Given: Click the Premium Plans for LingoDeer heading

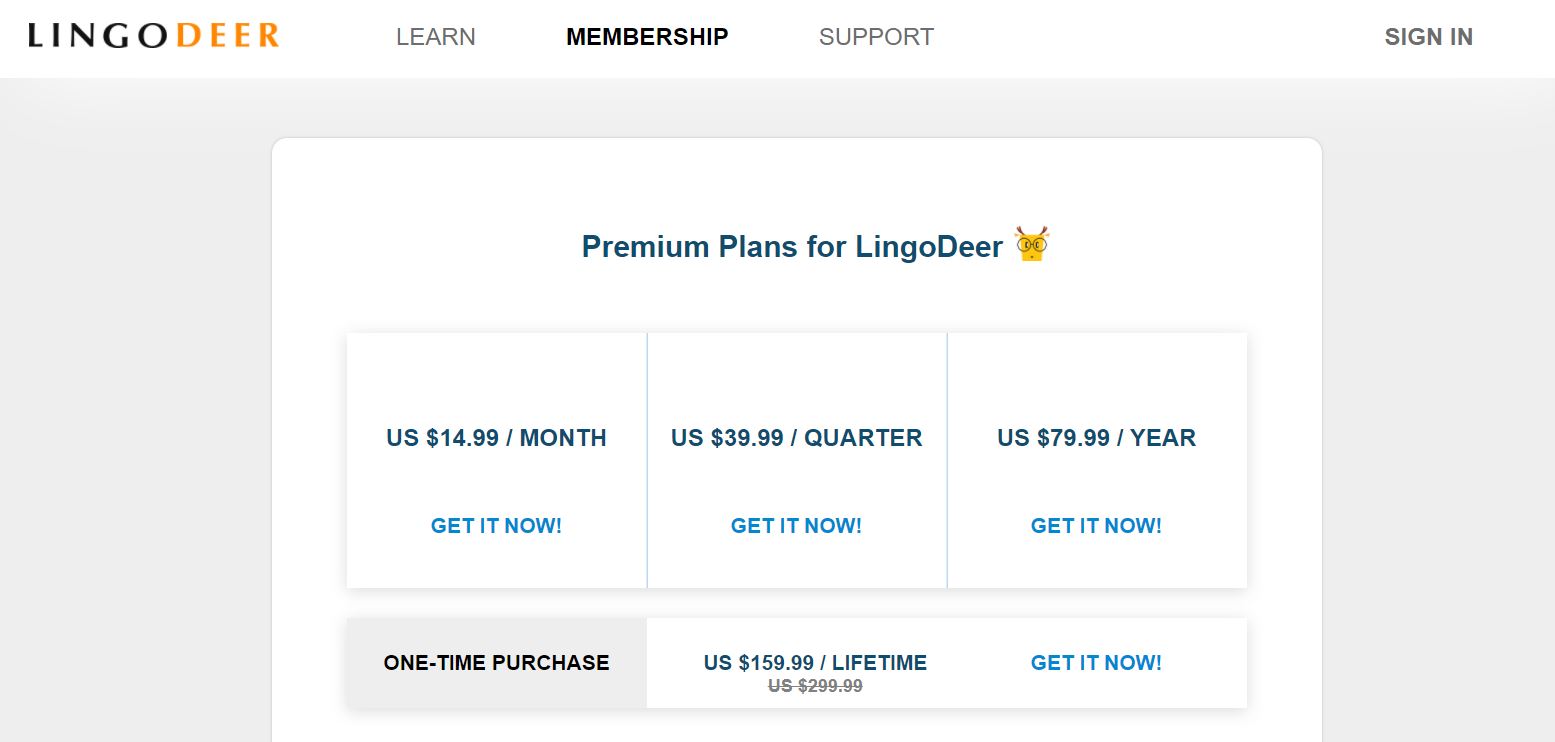Looking at the screenshot, I should point(791,246).
